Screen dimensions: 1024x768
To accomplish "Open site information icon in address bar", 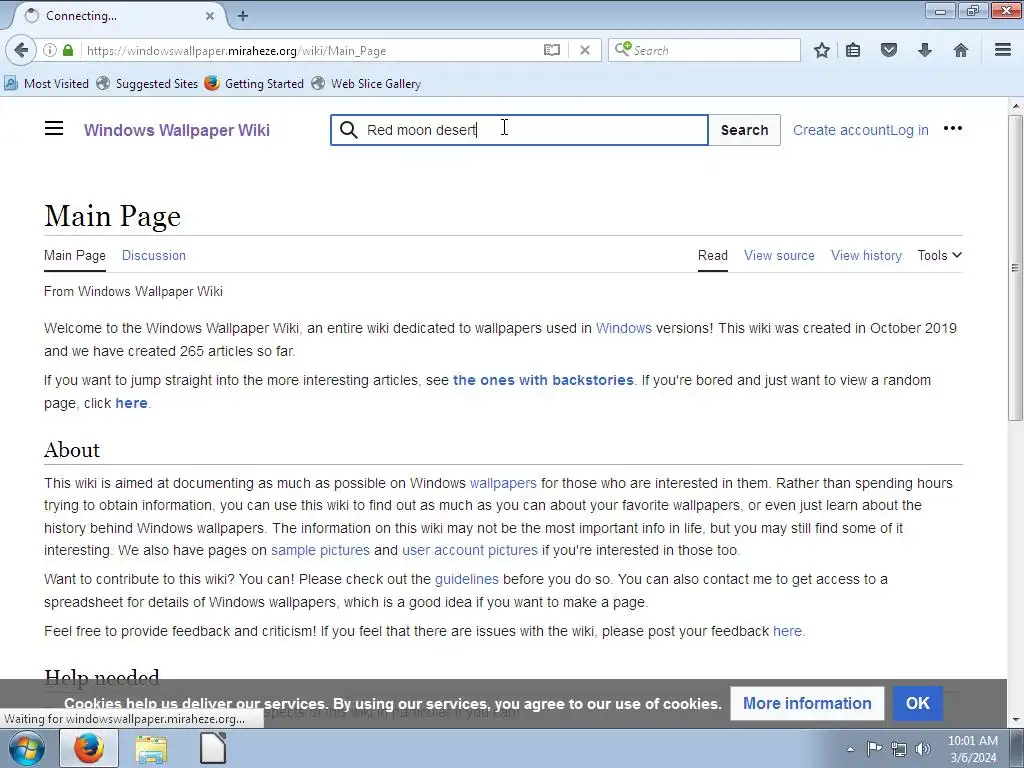I will [50, 50].
